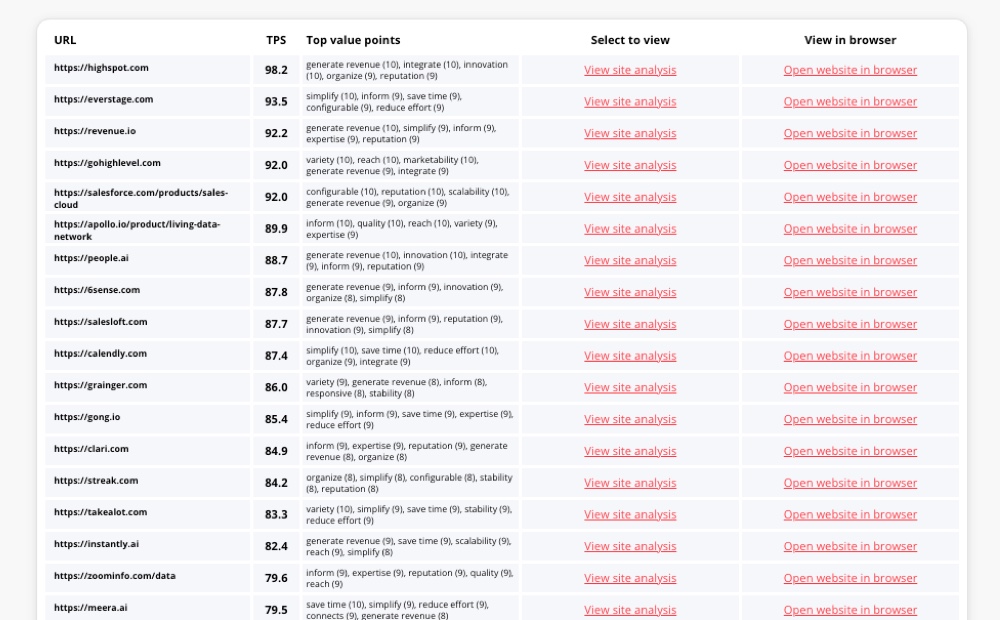View site analysis for calendly.com
Screen dimensions: 1000x620
[x=630, y=356]
